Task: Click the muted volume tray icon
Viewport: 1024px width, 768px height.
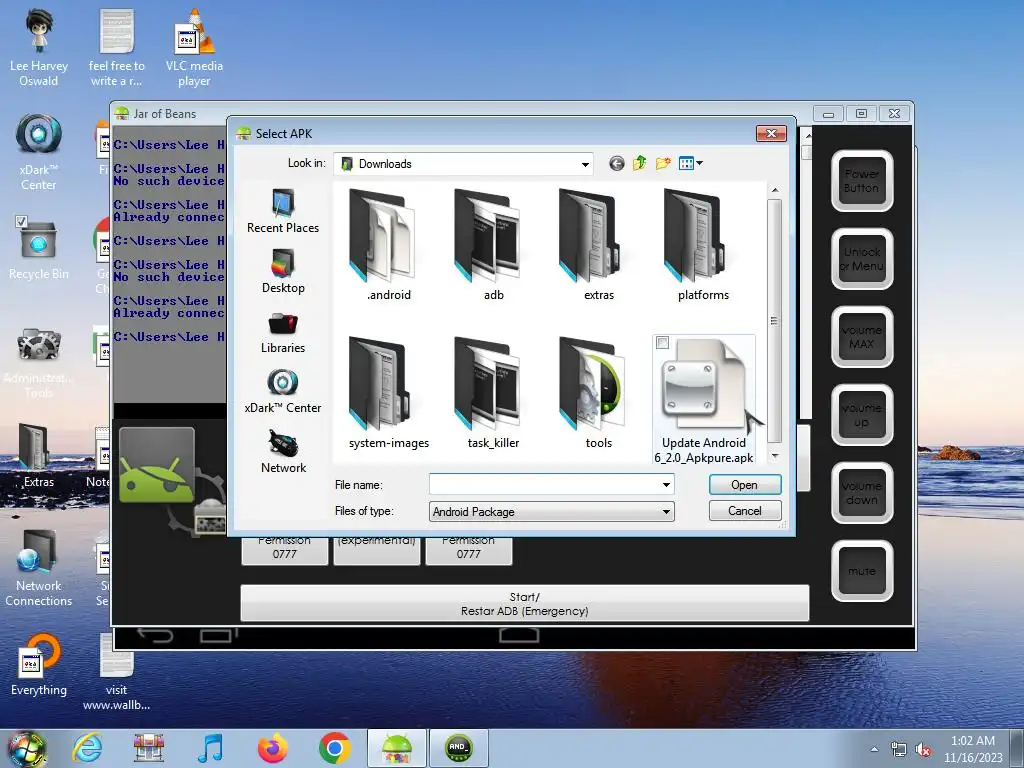Action: 923,750
